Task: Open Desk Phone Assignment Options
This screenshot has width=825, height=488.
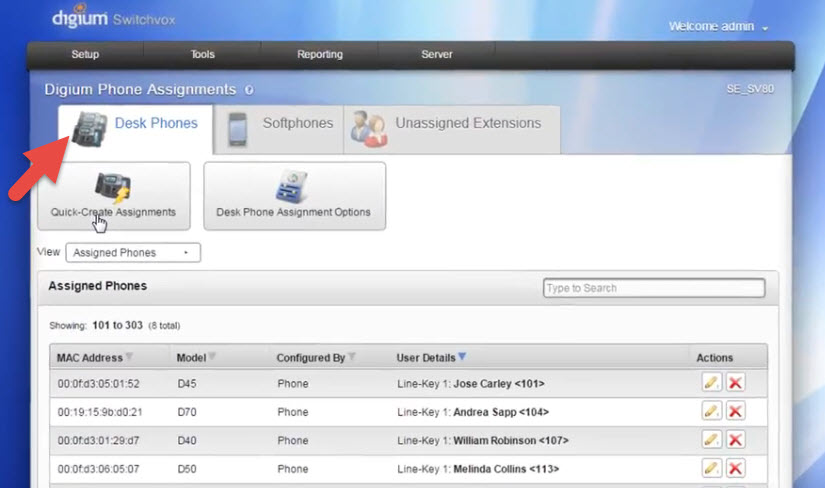Action: coord(295,196)
